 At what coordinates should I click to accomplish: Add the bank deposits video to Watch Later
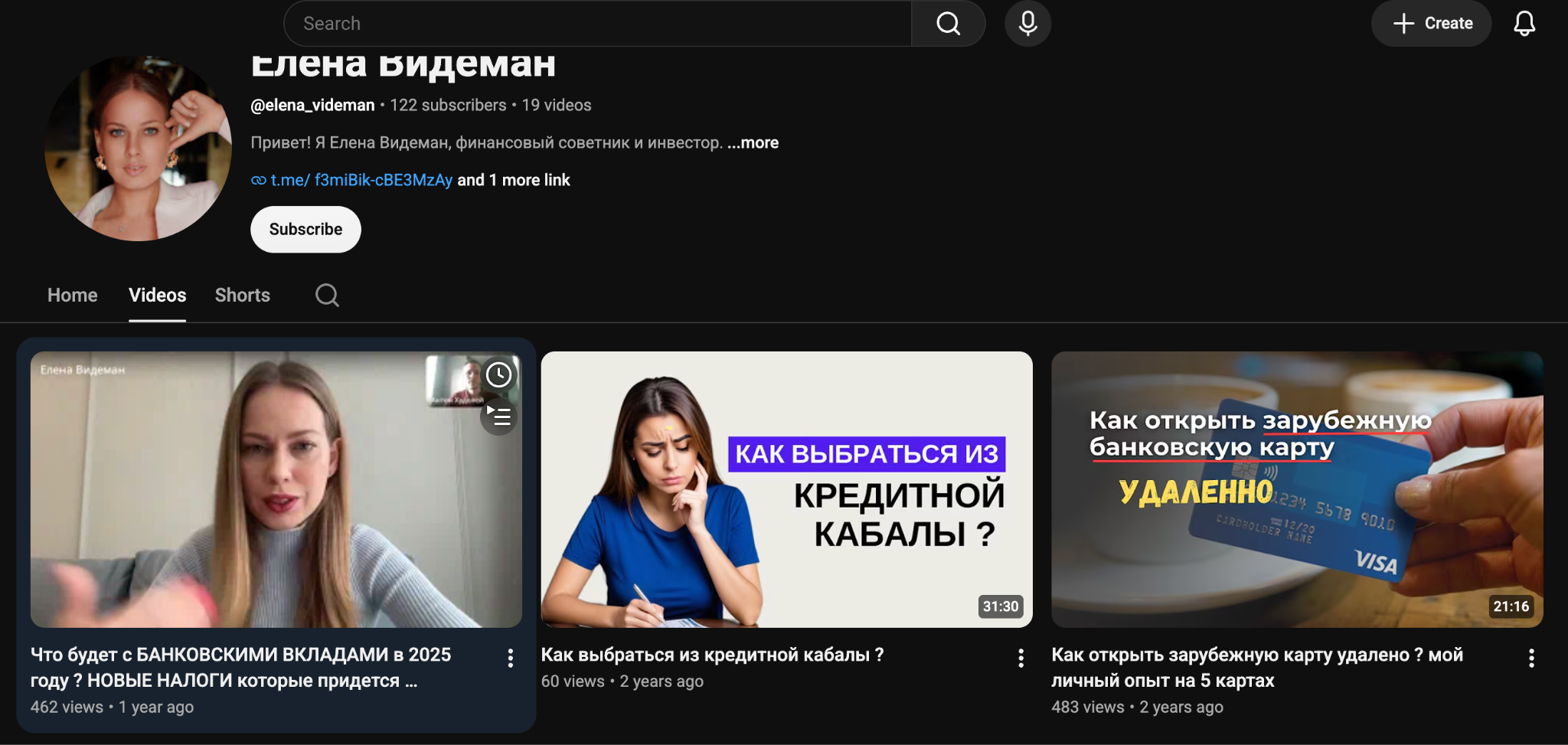click(499, 374)
